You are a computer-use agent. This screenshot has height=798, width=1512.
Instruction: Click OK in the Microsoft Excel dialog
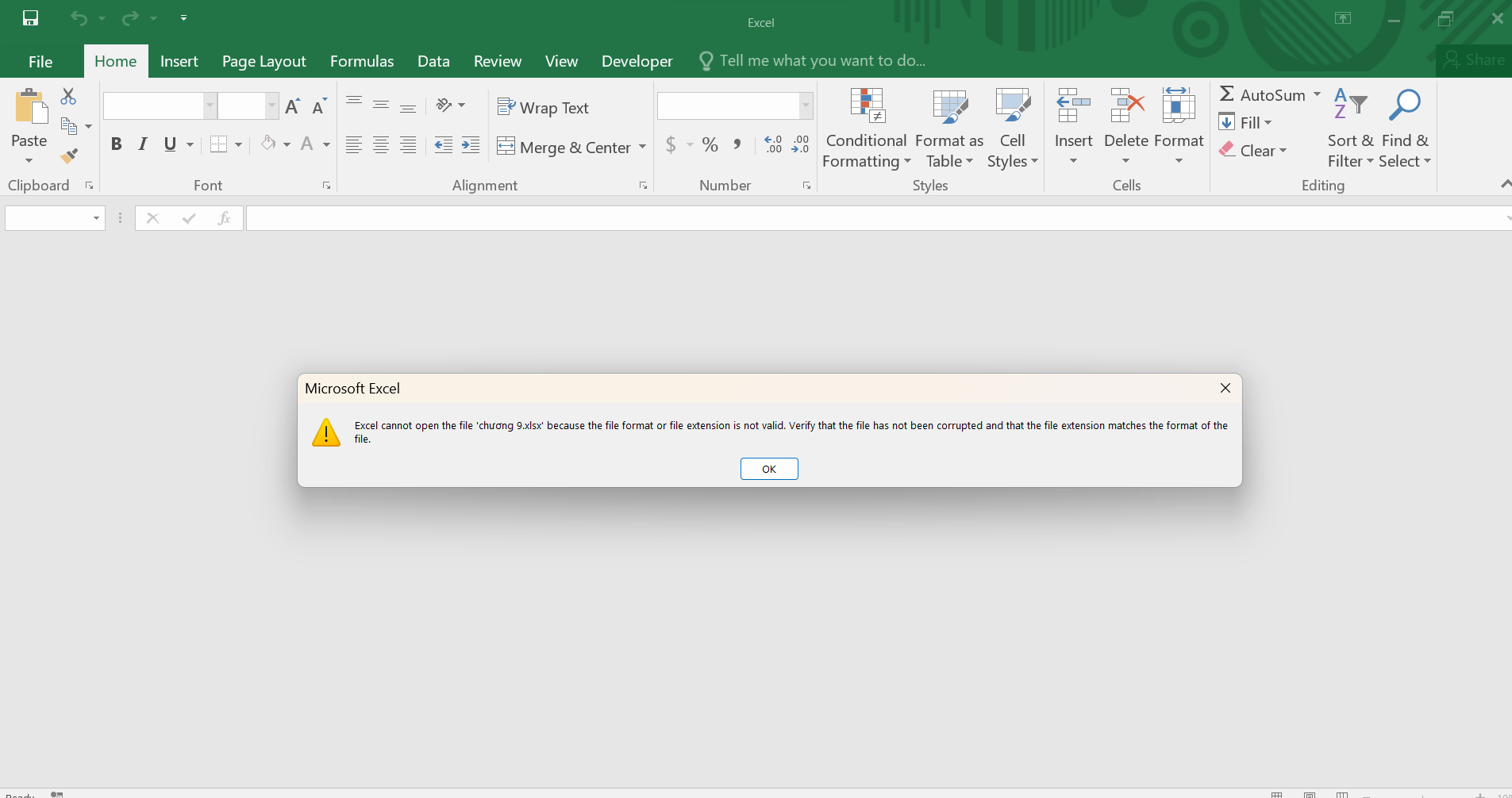(x=769, y=469)
